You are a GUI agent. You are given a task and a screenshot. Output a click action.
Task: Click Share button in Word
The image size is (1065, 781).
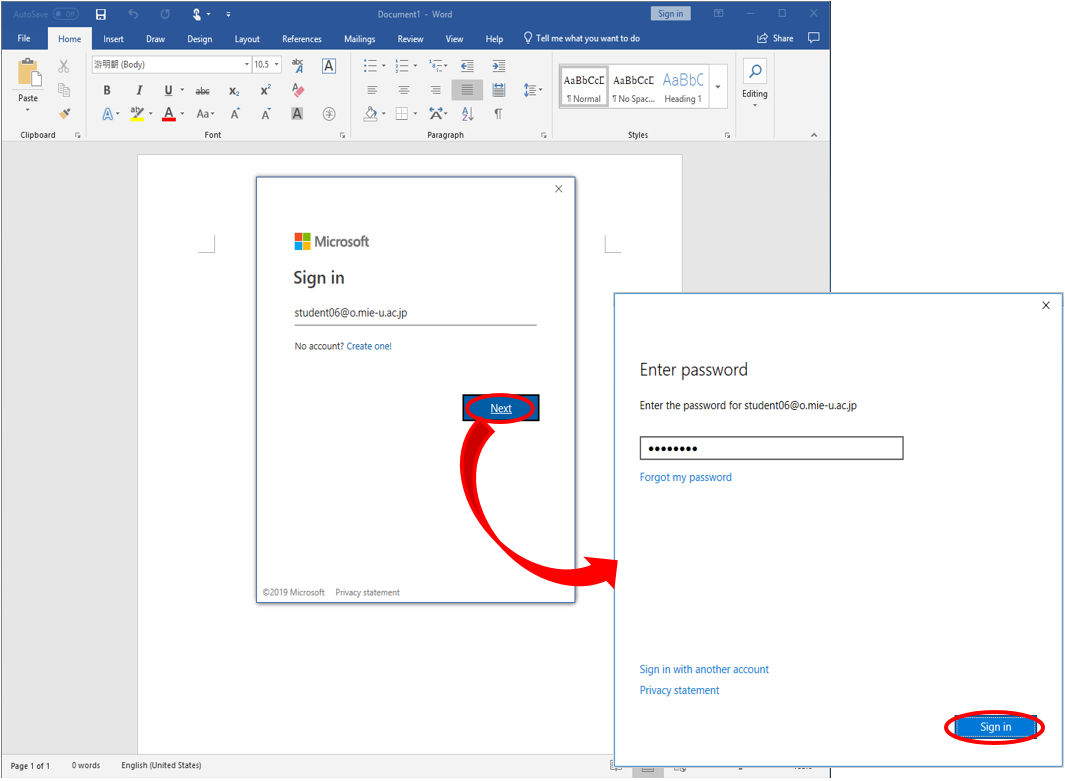tap(775, 39)
